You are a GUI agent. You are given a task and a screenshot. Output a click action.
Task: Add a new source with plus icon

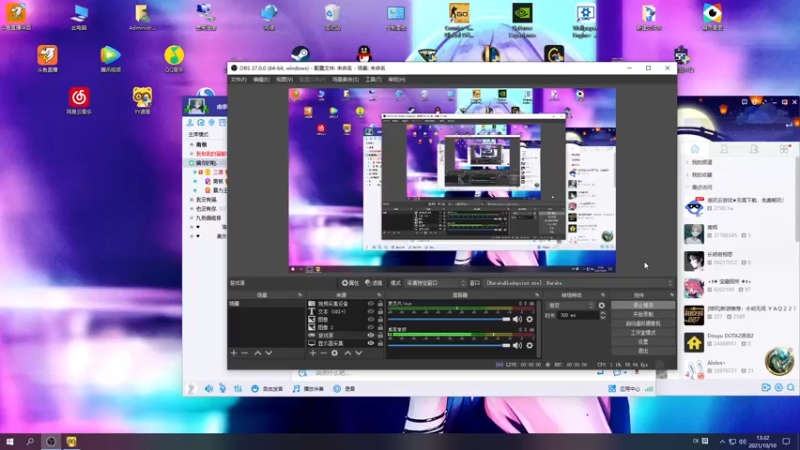313,353
